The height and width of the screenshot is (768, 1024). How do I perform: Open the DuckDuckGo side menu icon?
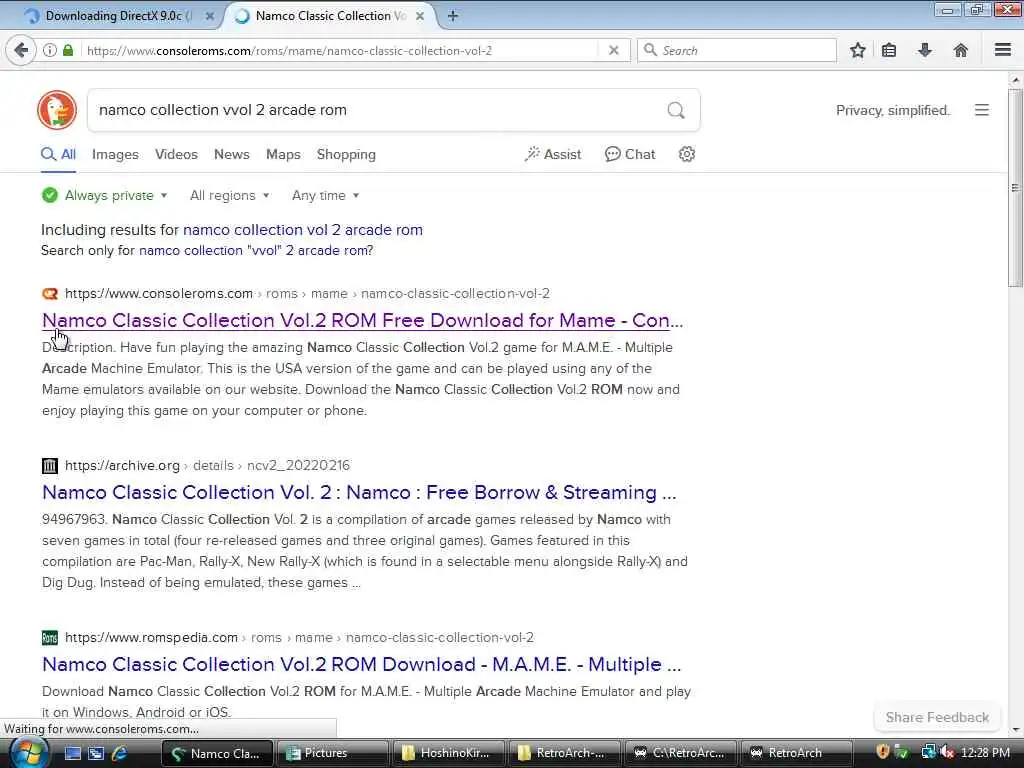pos(982,110)
